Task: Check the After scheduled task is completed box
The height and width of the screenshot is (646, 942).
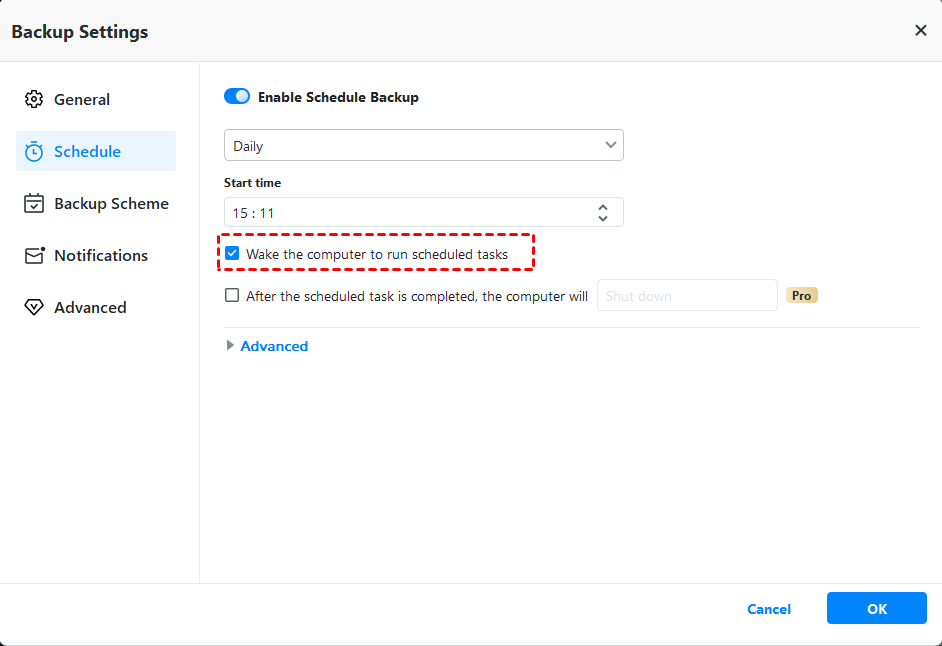Action: tap(232, 296)
